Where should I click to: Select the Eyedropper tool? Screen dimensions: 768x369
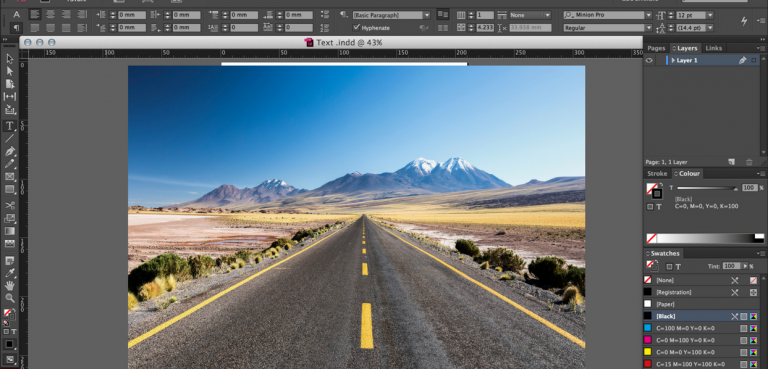pyautogui.click(x=9, y=273)
